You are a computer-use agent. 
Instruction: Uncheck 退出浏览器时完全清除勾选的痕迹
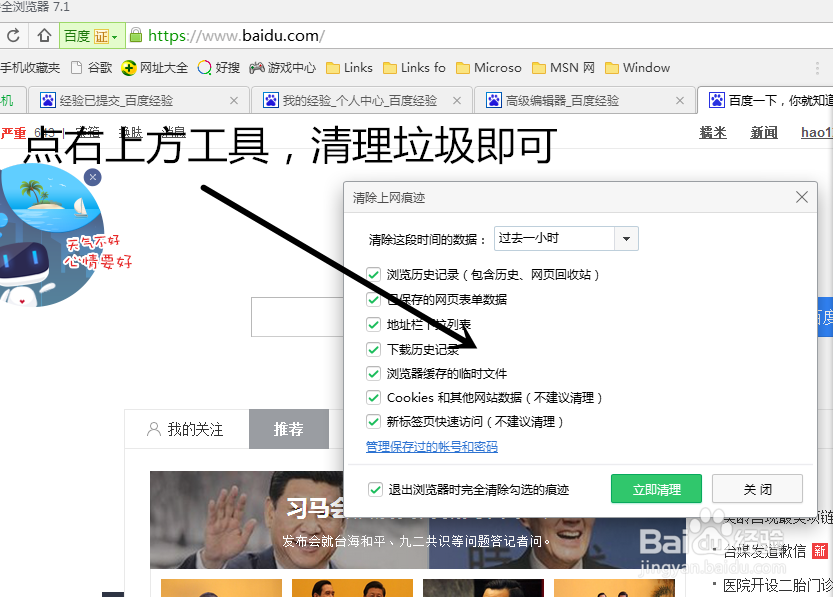coord(374,488)
